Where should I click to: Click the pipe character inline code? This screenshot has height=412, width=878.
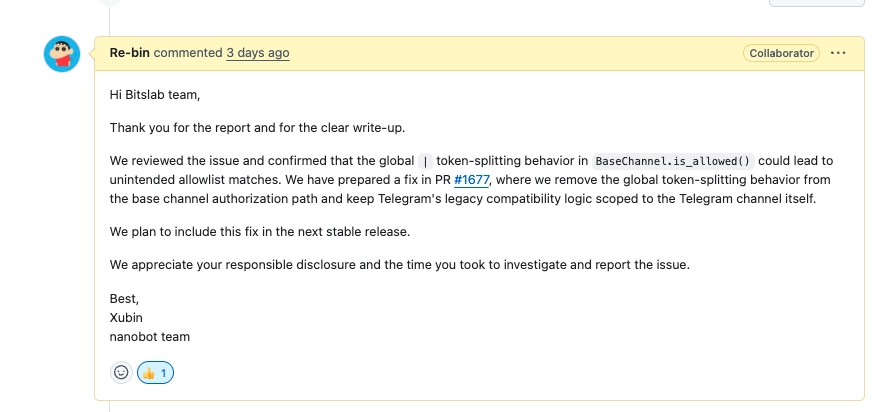point(426,161)
